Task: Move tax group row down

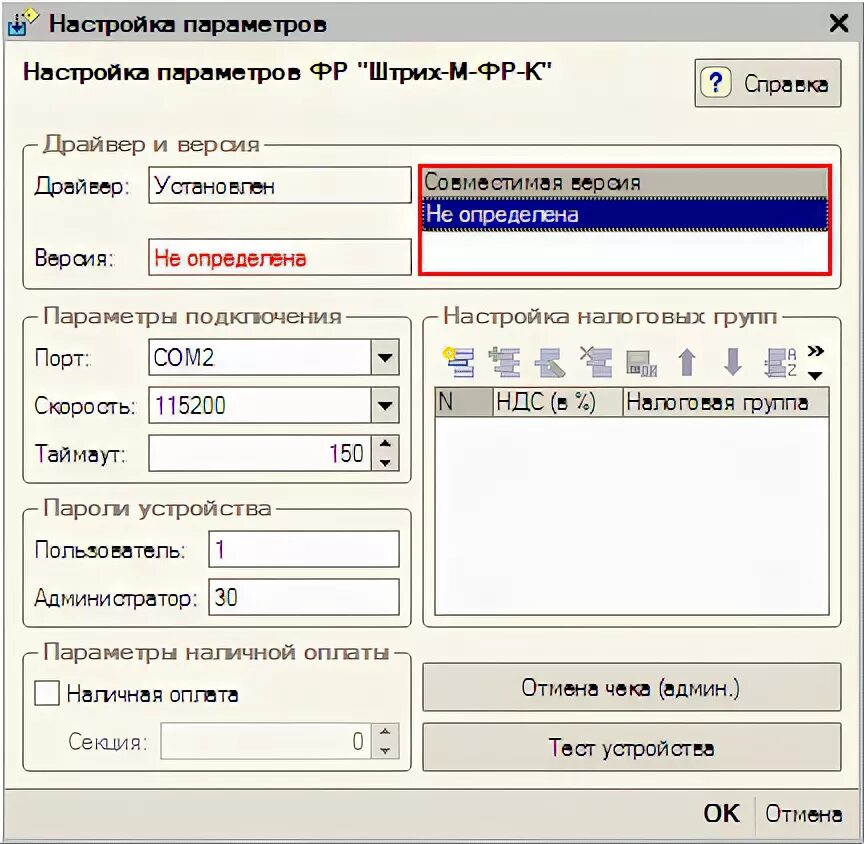Action: (x=732, y=362)
